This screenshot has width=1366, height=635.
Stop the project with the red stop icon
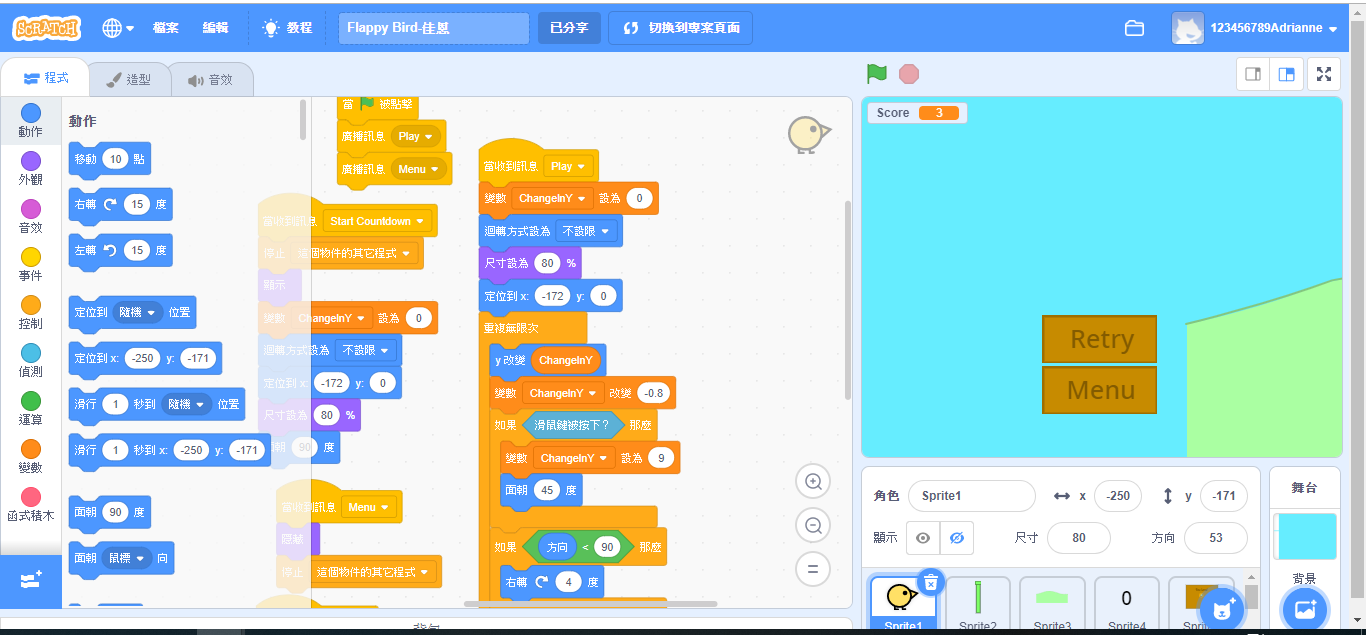(909, 73)
